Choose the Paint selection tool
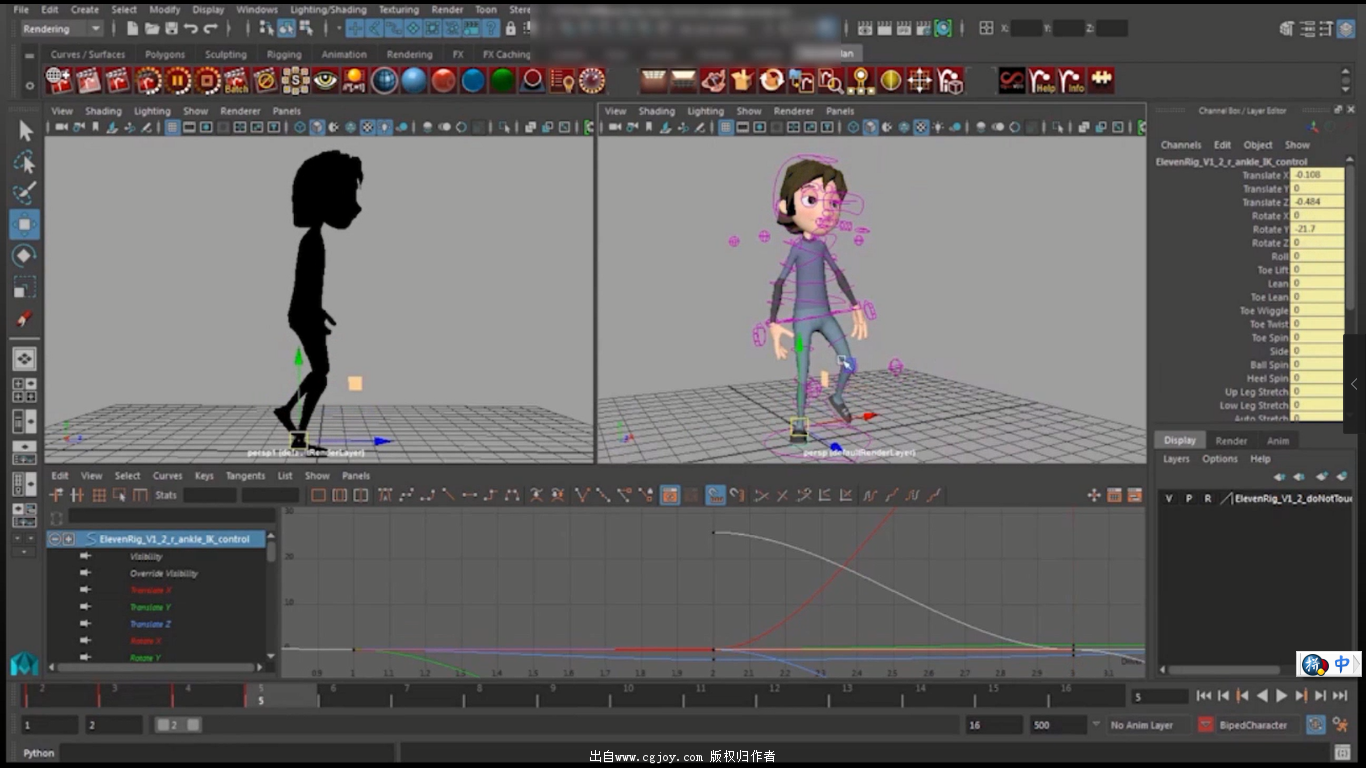The width and height of the screenshot is (1366, 768). (x=25, y=193)
